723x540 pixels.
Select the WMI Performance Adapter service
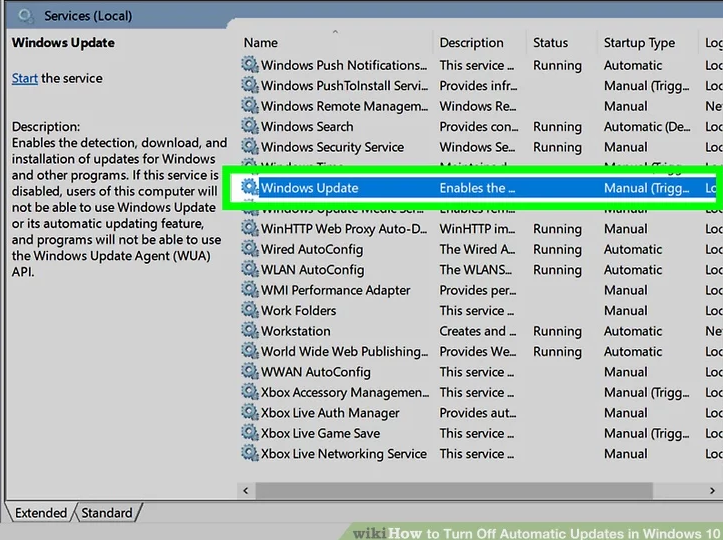coord(335,290)
